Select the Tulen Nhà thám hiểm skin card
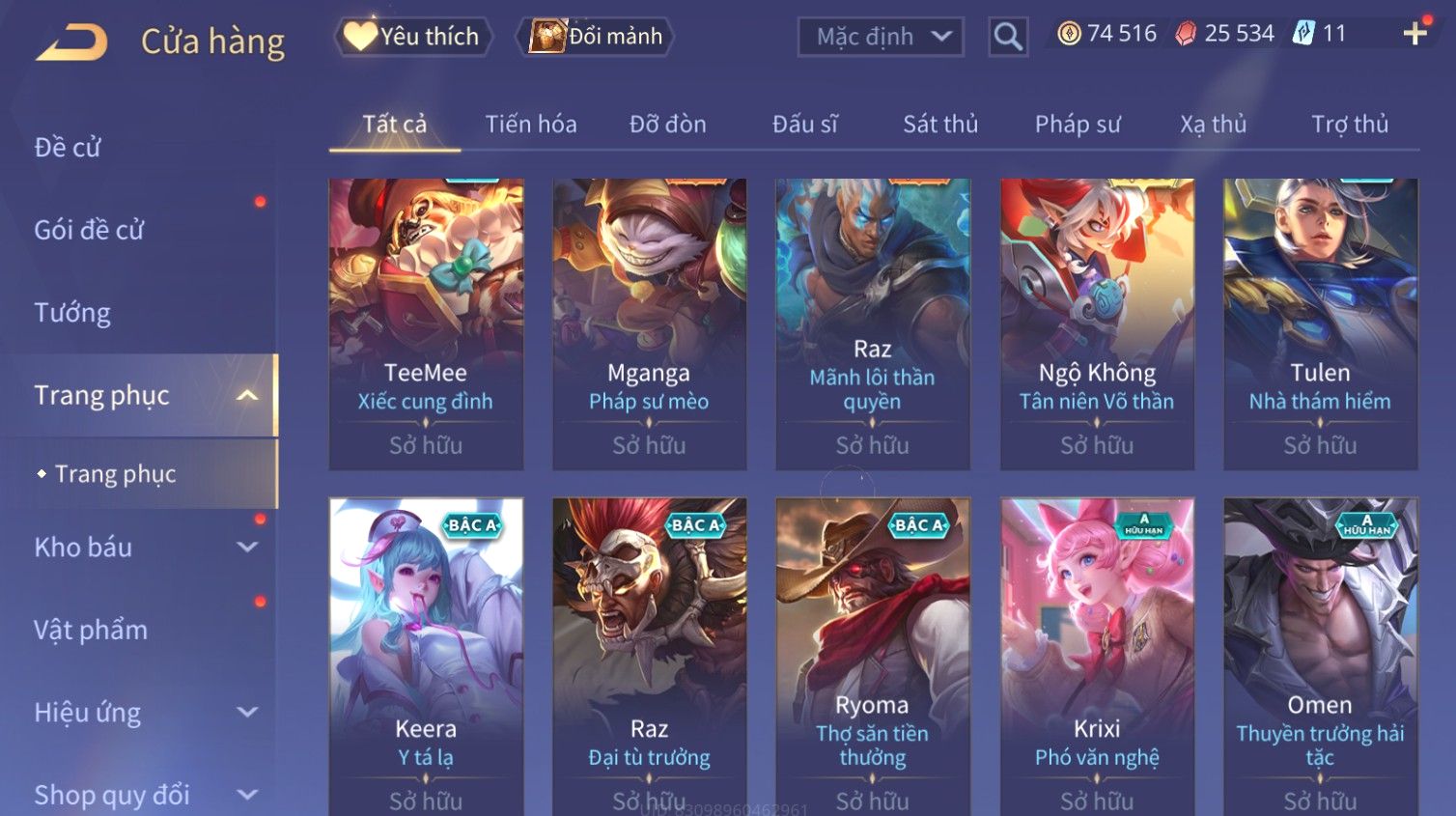Image resolution: width=1456 pixels, height=816 pixels. (1320, 324)
